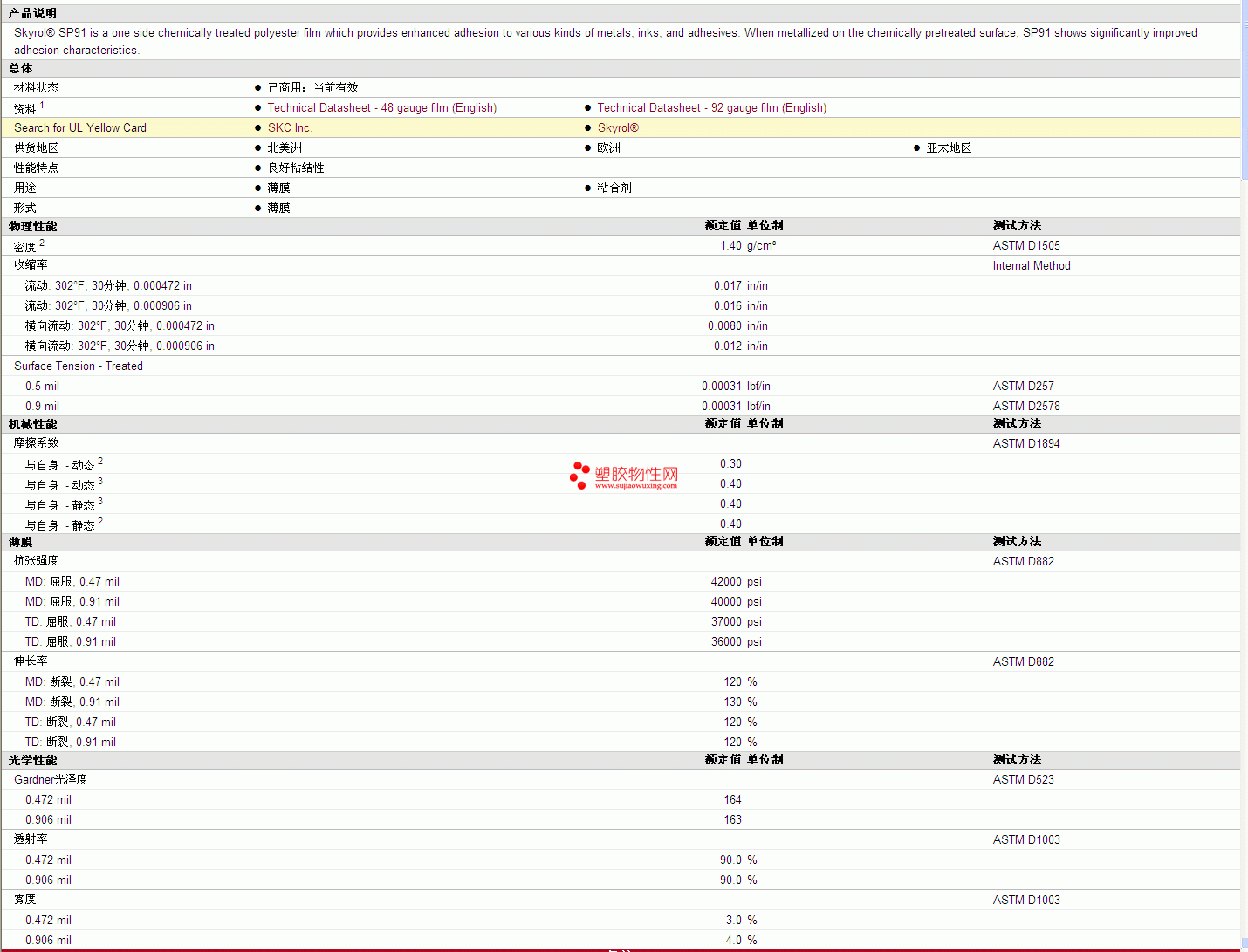
Task: Open Technical Datasheet 92 gauge film link
Action: (711, 108)
